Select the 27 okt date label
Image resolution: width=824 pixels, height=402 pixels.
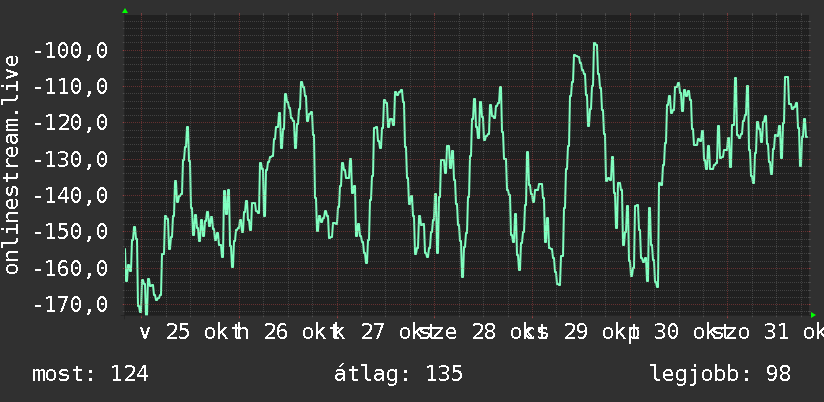397,333
